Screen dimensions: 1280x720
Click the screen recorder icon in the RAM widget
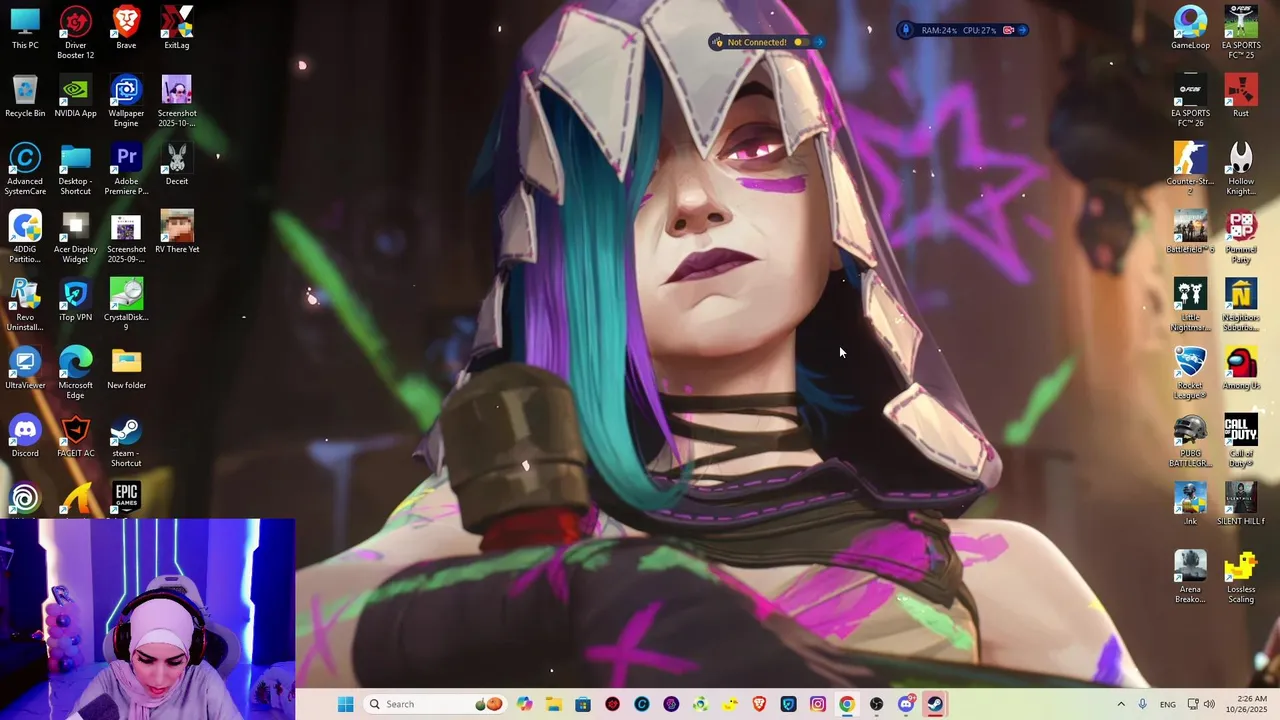[1008, 30]
